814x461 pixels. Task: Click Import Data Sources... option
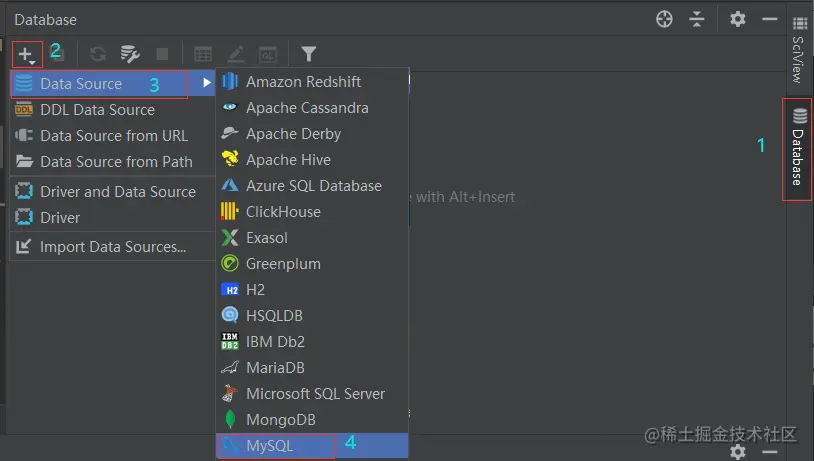click(112, 247)
